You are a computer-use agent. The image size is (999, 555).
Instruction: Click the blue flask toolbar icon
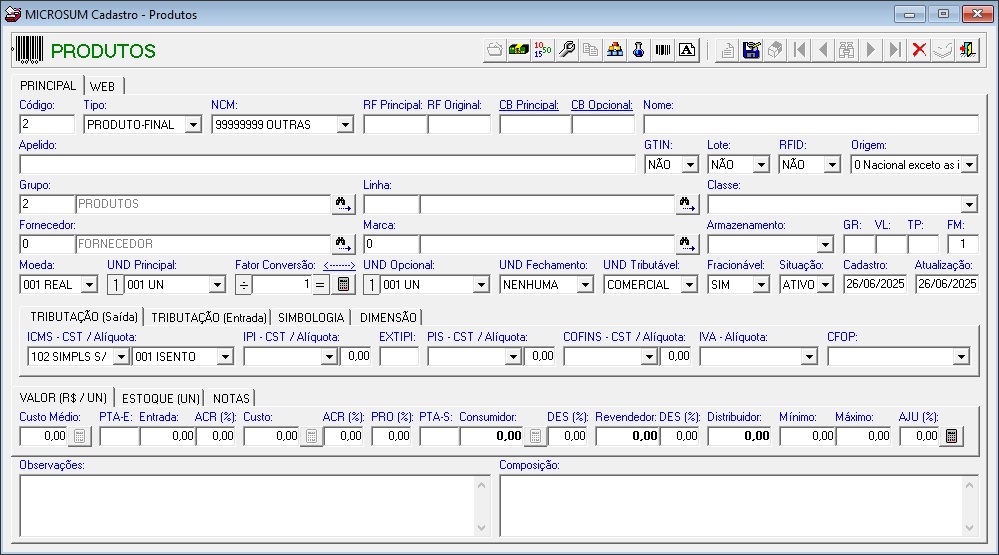[639, 50]
